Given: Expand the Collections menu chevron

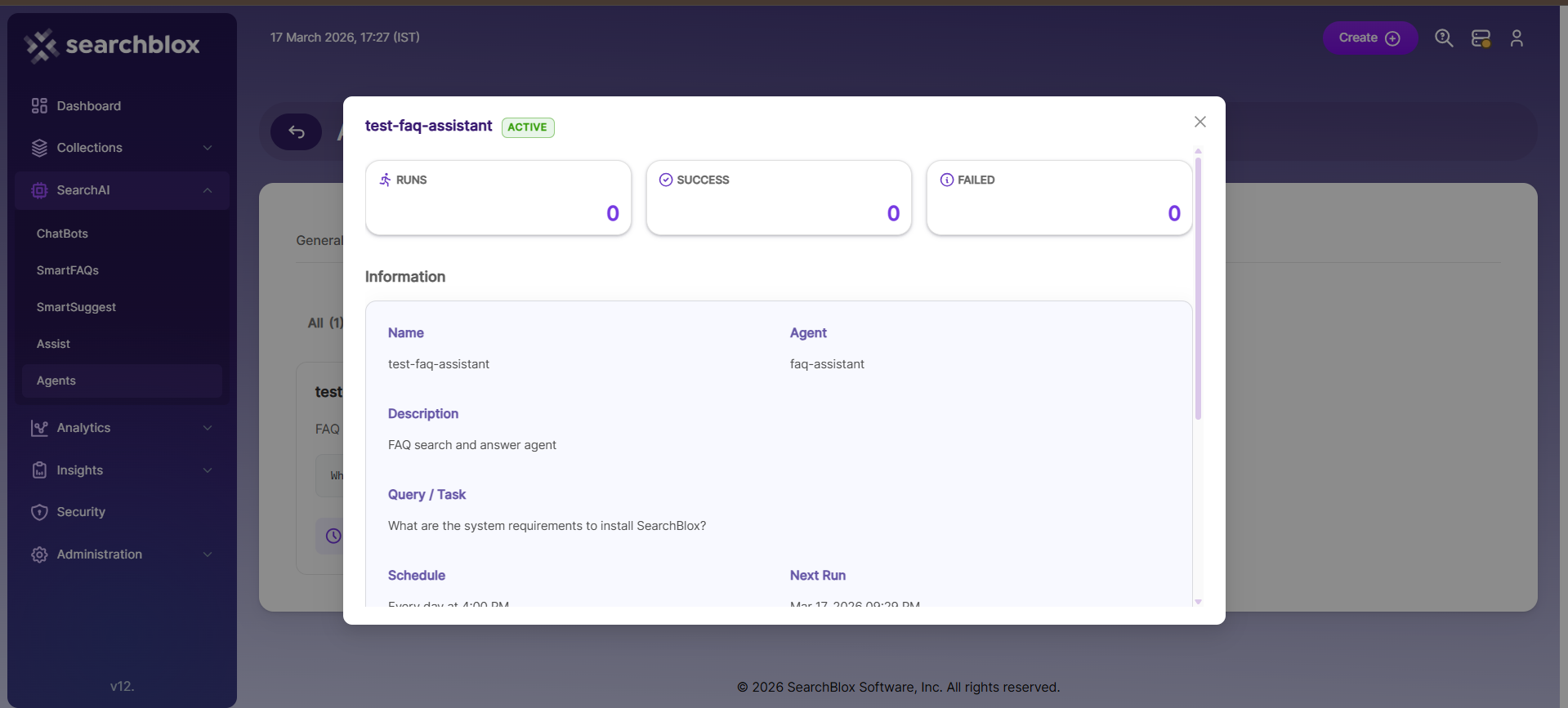Looking at the screenshot, I should click(x=208, y=148).
